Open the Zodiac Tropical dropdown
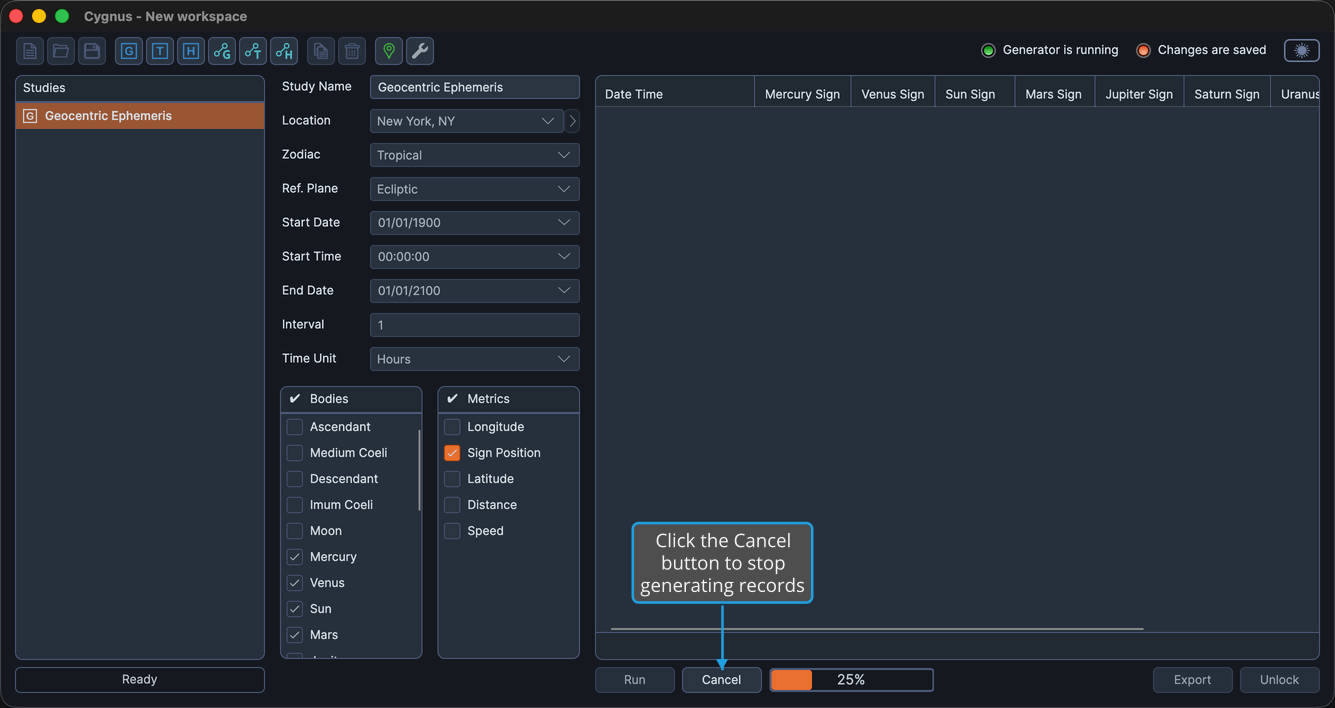The height and width of the screenshot is (708, 1335). (x=475, y=155)
